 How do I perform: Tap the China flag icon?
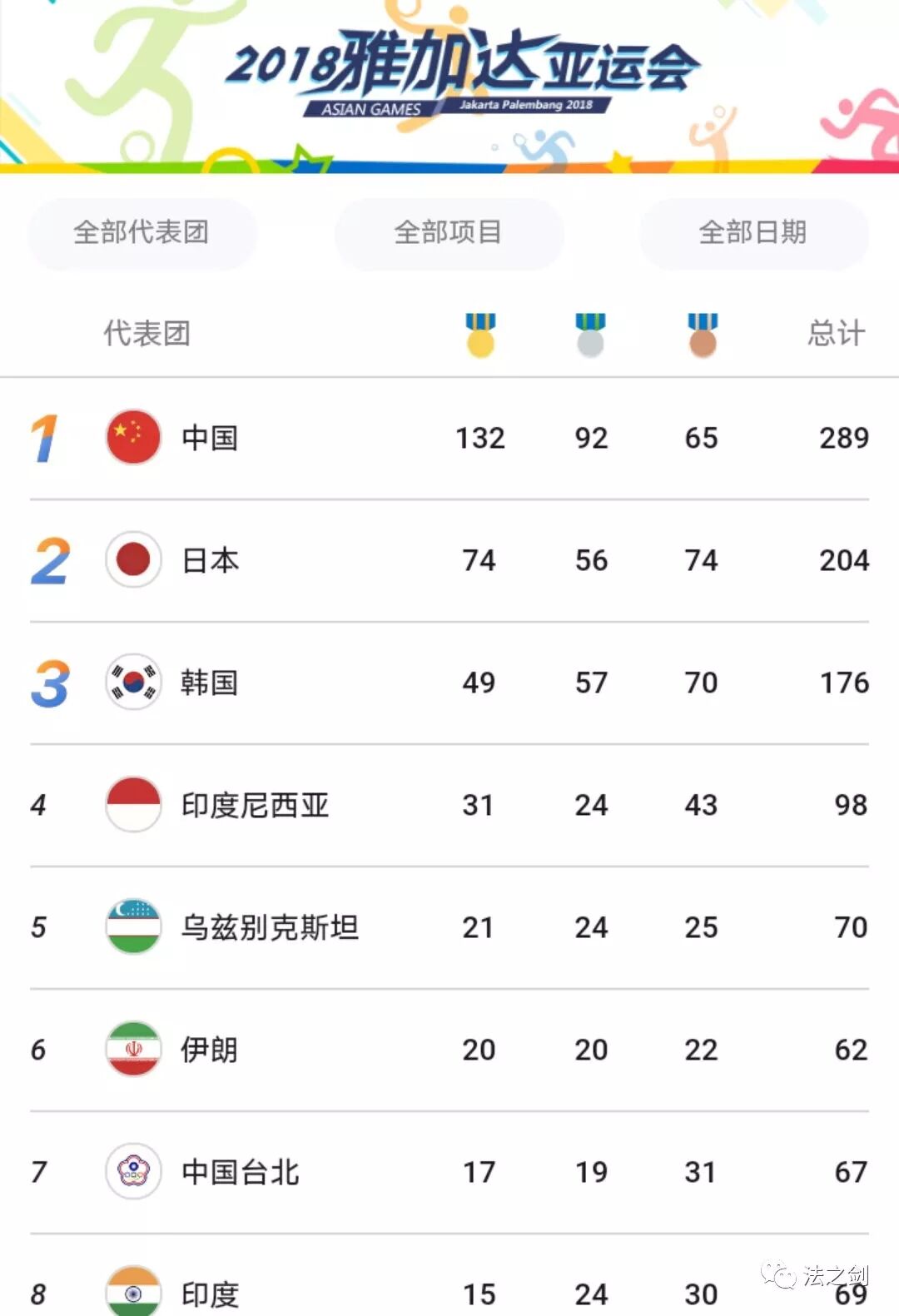click(133, 437)
